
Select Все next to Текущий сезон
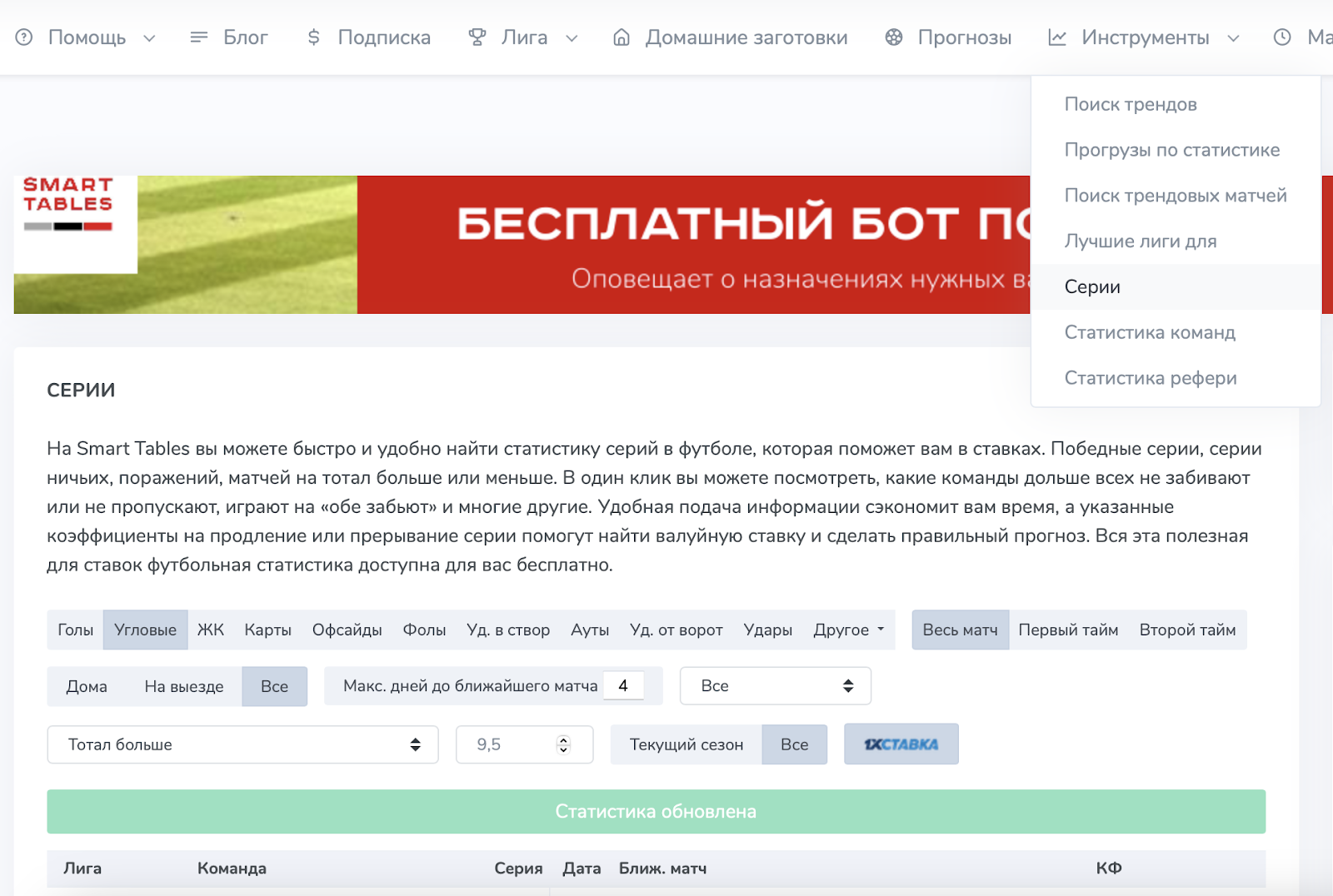pos(794,744)
